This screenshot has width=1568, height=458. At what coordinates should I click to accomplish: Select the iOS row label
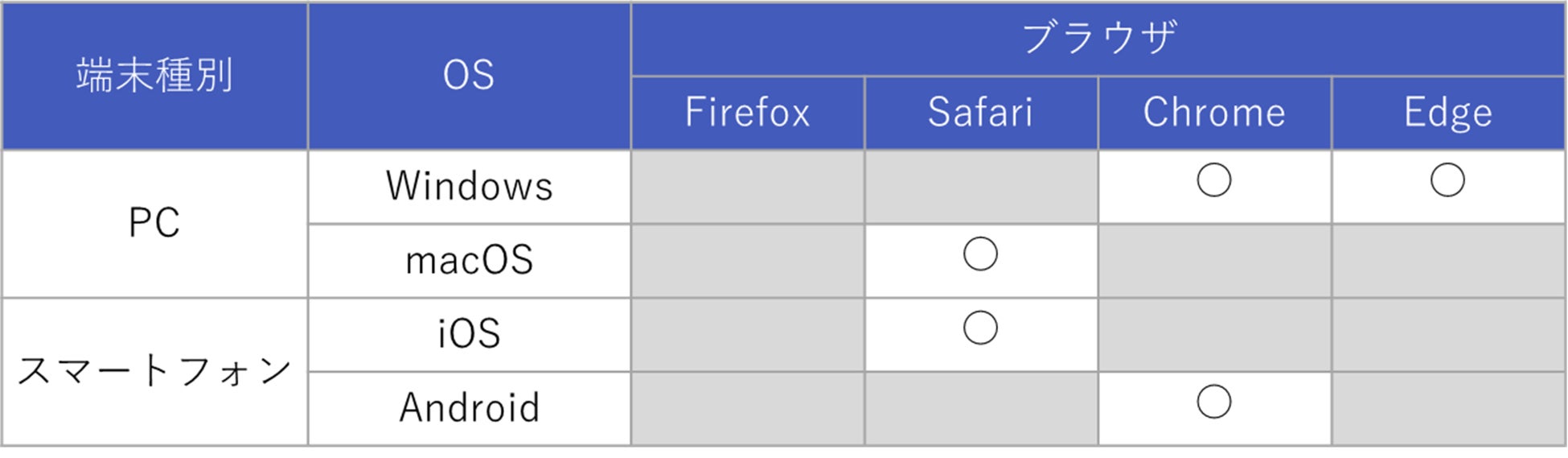pos(469,334)
